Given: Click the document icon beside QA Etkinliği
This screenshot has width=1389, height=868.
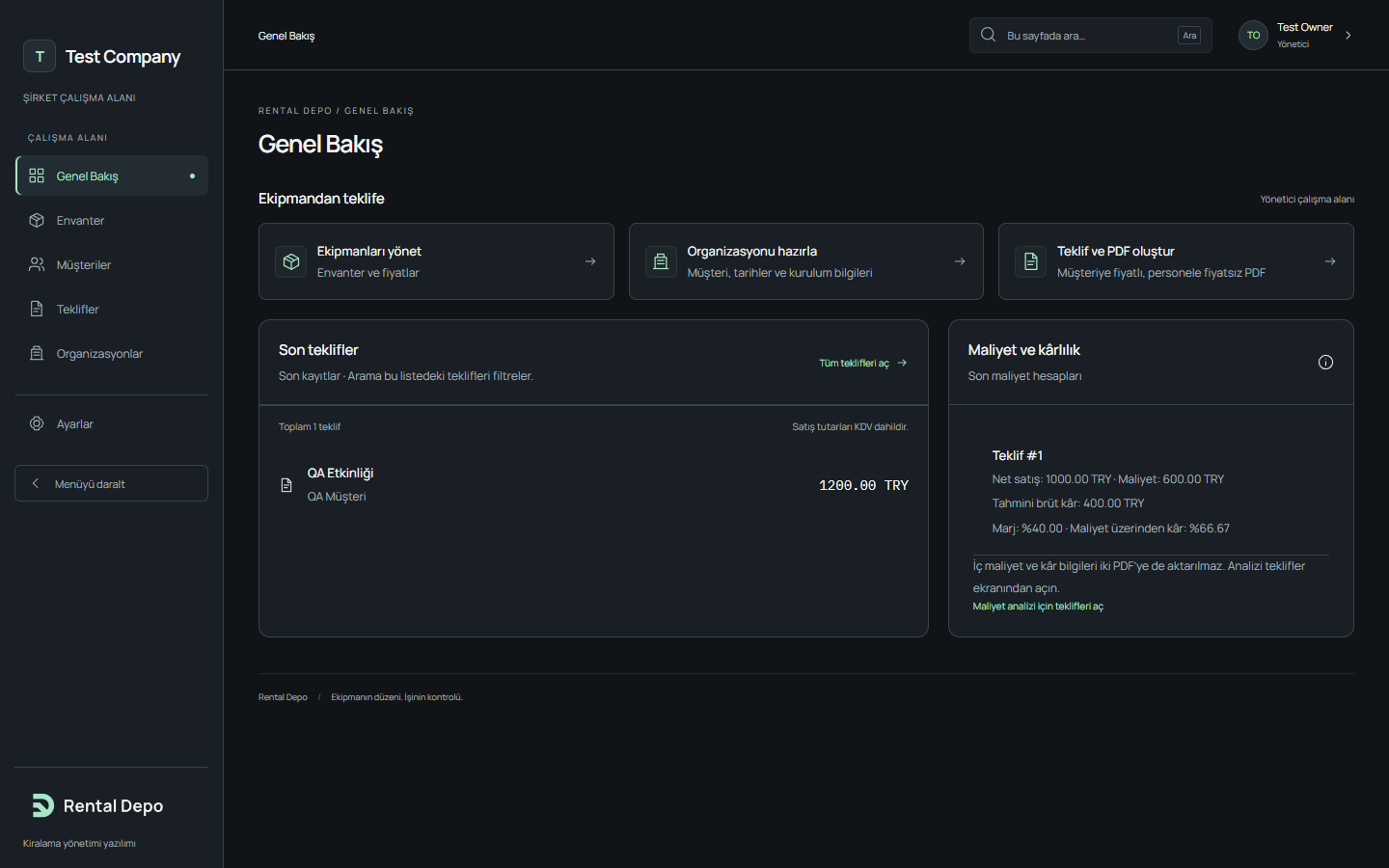Looking at the screenshot, I should tap(286, 485).
